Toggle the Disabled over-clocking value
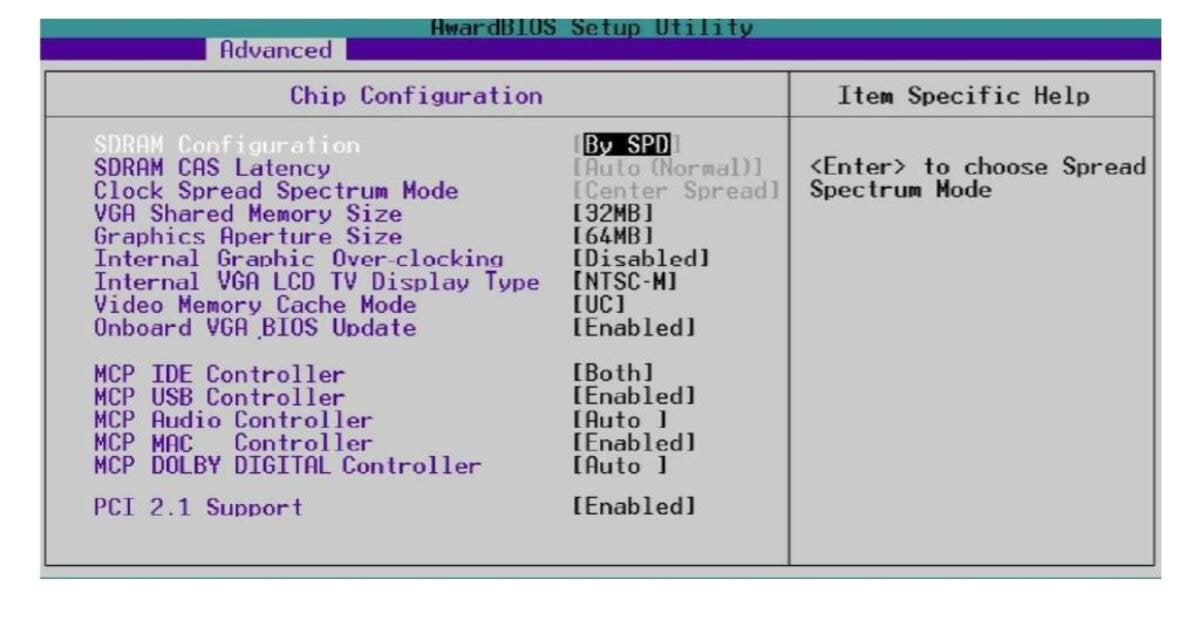Screen dimensions: 1200x639 pos(641,260)
